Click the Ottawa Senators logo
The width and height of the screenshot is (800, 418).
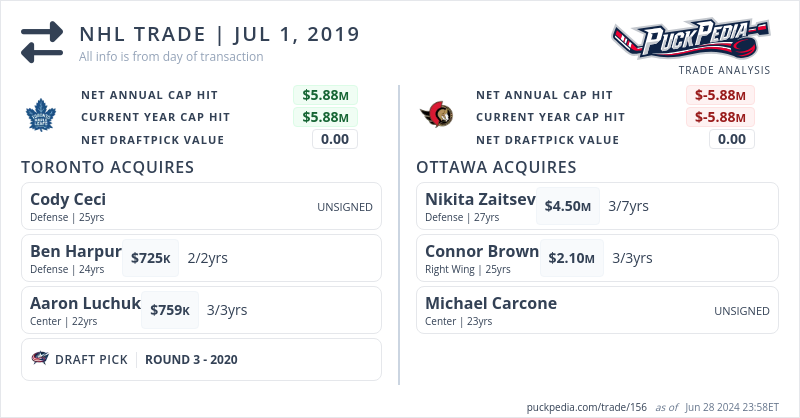436,117
